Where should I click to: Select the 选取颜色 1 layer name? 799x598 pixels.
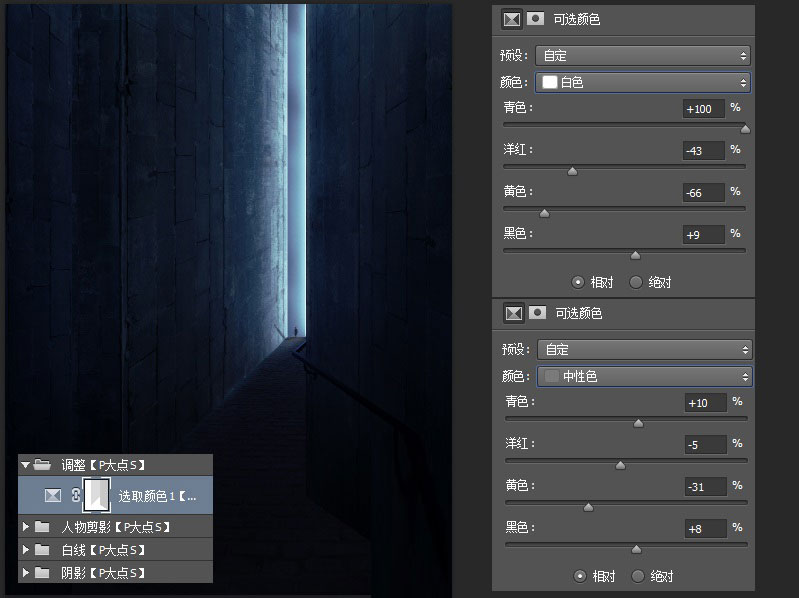157,496
